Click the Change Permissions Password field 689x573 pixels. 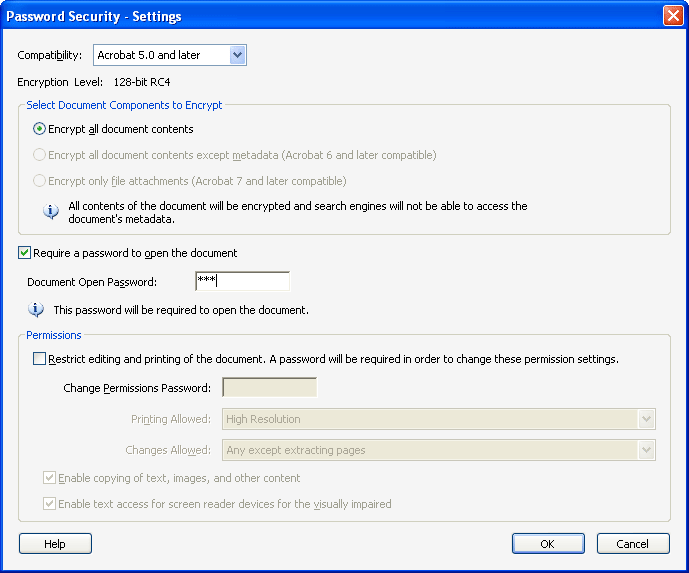(x=269, y=388)
